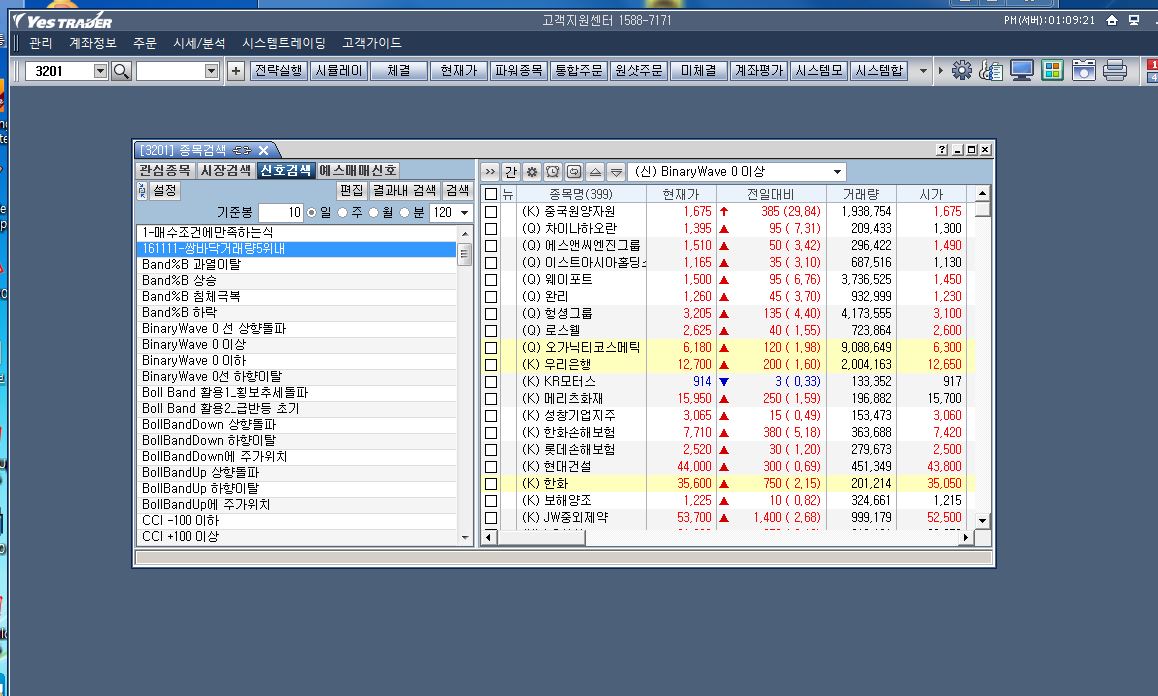Switch to the 시장검색 tab

click(x=225, y=171)
